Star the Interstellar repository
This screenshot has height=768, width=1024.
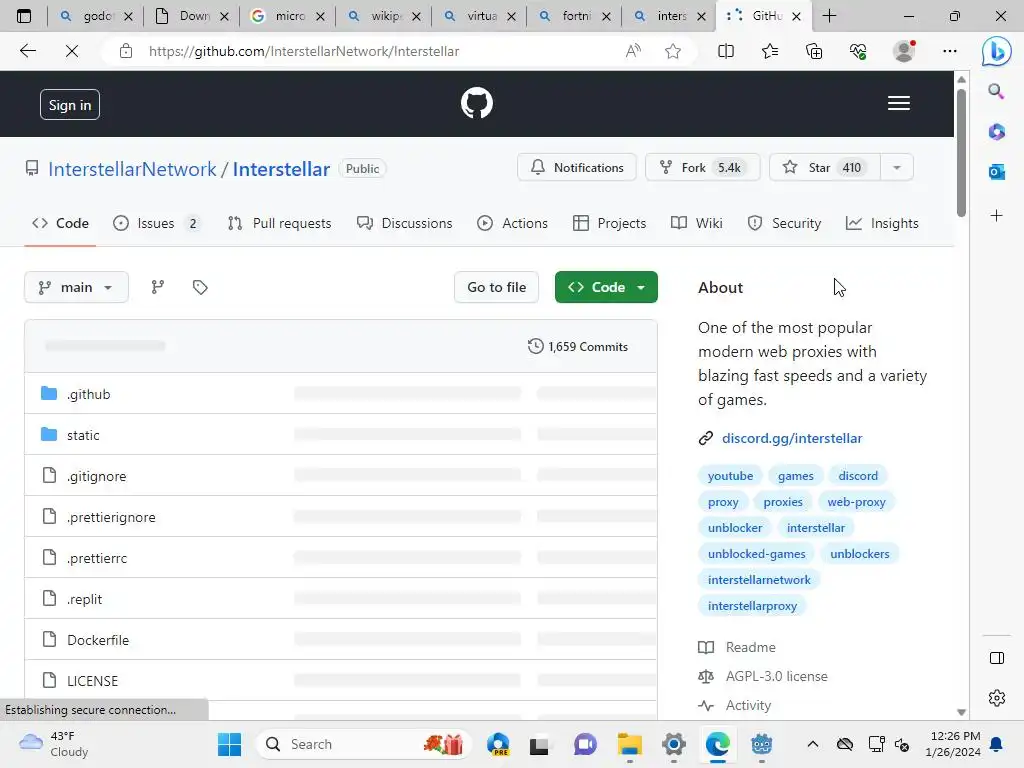click(x=825, y=168)
